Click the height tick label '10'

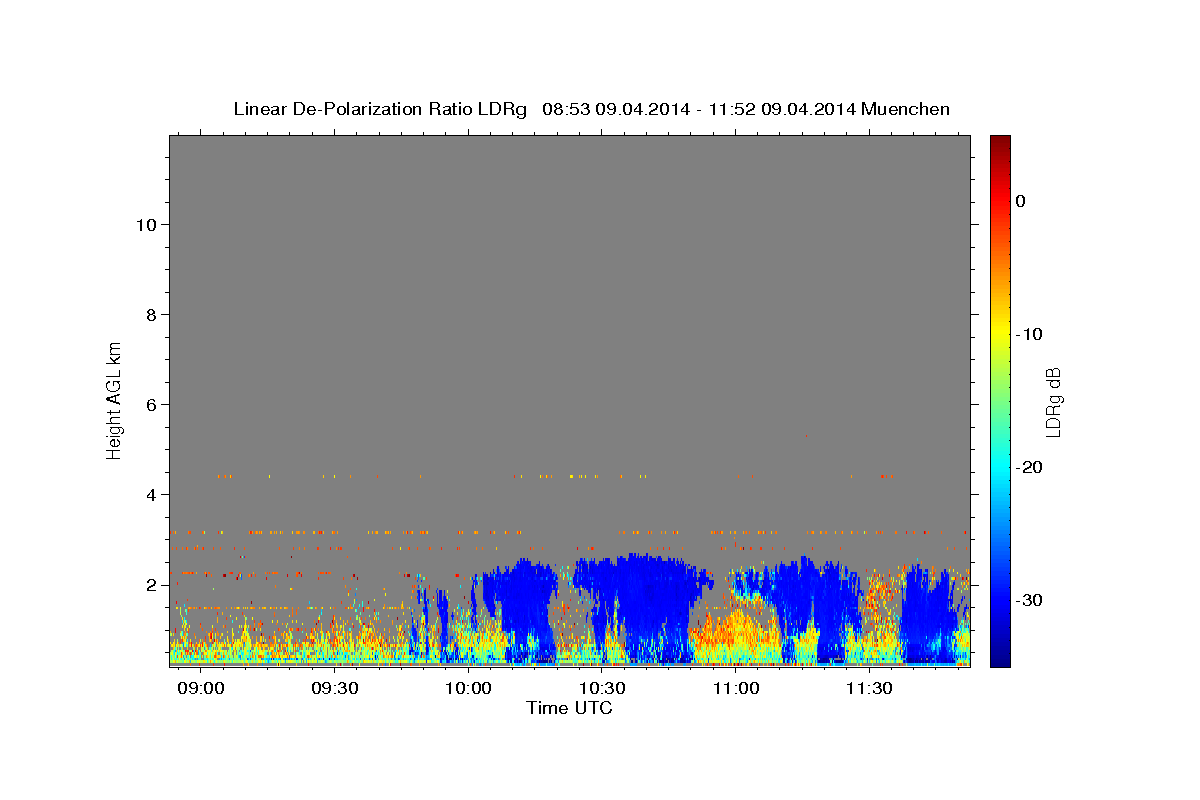click(x=145, y=224)
